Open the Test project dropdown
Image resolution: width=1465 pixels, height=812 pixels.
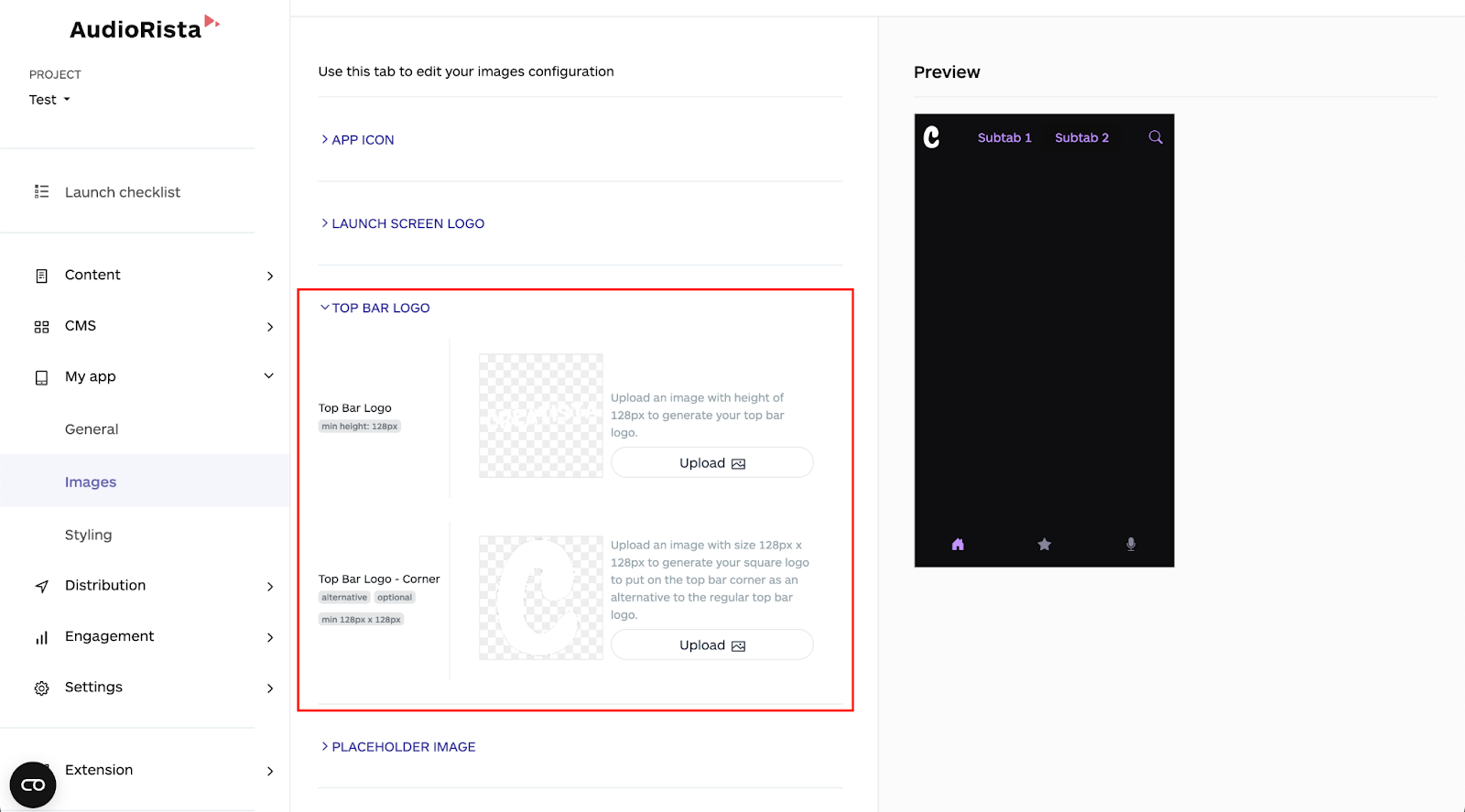pos(49,100)
